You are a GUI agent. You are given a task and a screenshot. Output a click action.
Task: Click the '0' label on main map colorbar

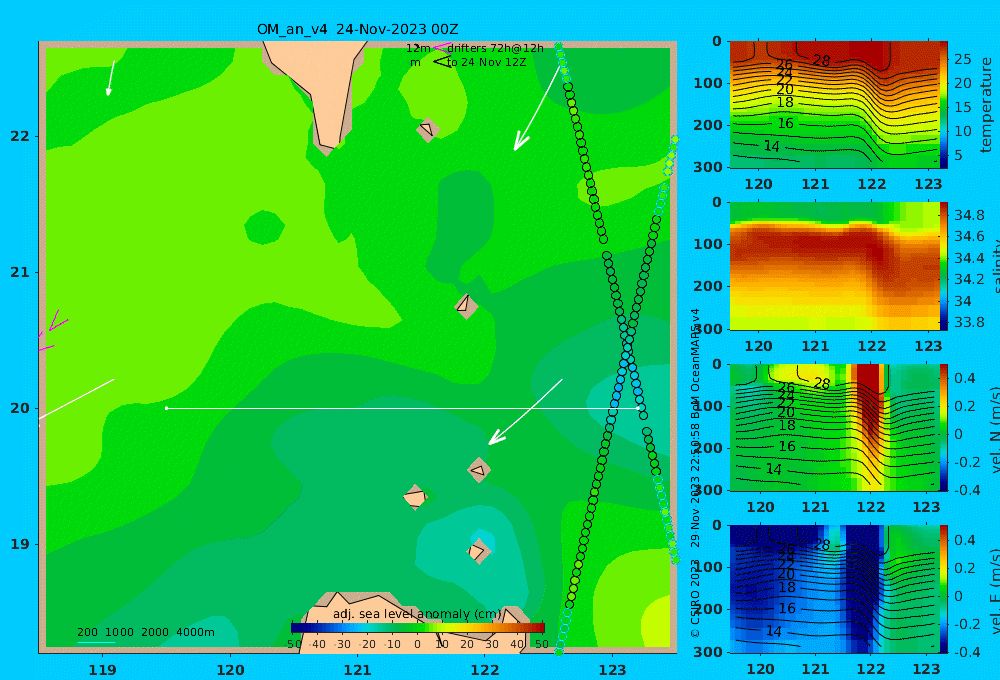coord(417,644)
